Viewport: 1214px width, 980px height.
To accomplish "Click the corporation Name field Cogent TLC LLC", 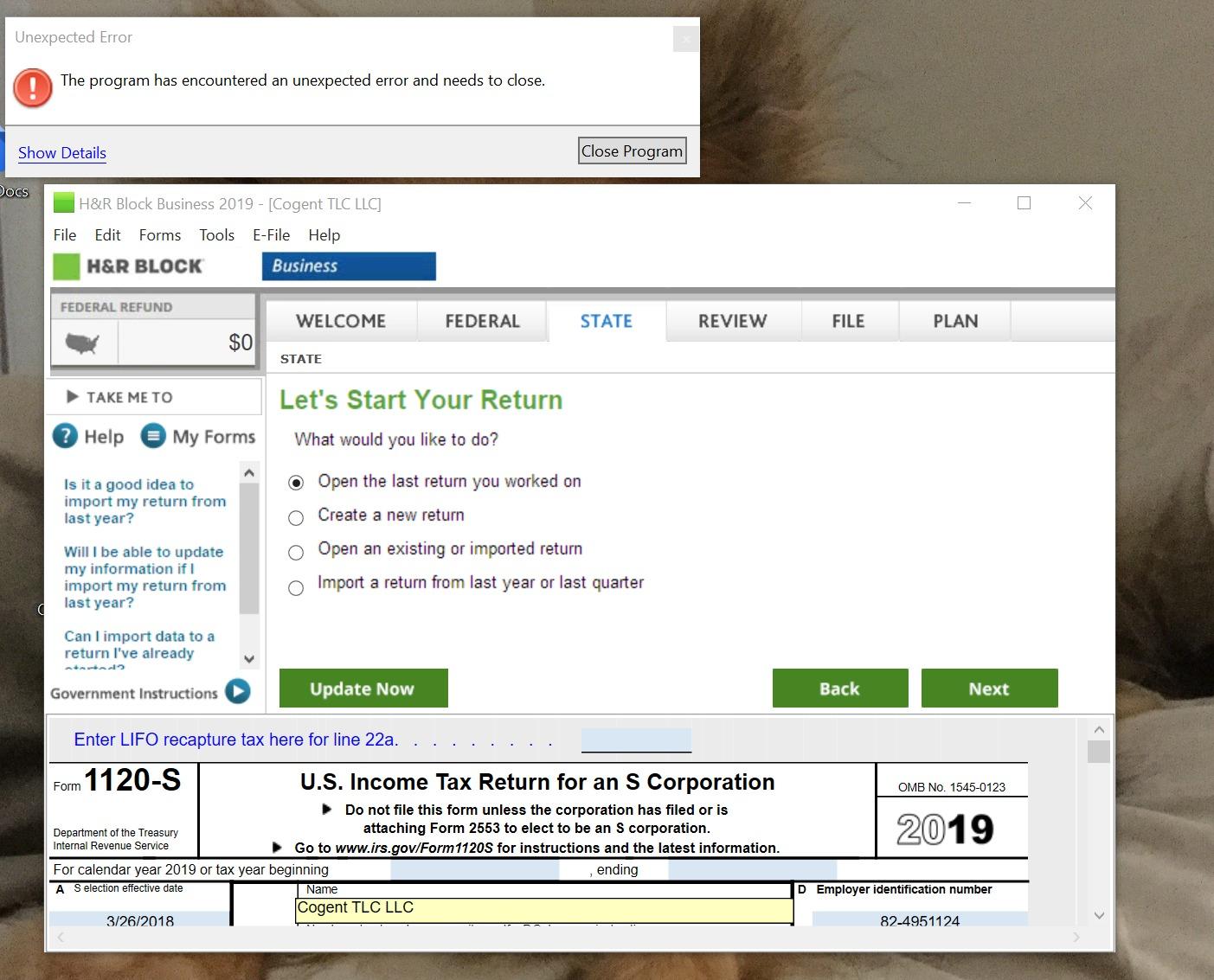I will point(545,908).
